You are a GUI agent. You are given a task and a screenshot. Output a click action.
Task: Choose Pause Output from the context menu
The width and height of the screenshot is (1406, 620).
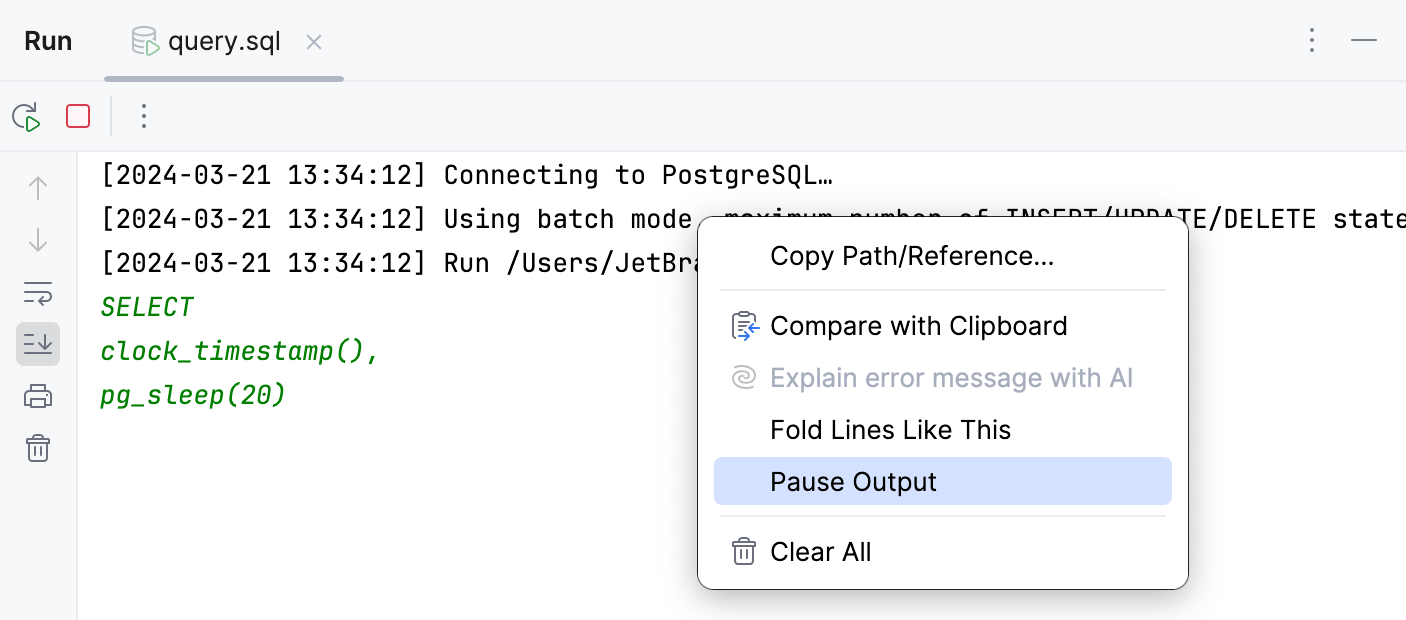point(853,482)
